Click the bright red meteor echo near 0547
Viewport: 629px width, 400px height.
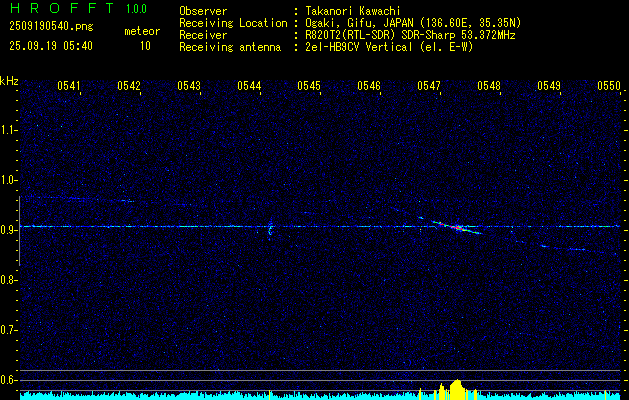point(456,227)
